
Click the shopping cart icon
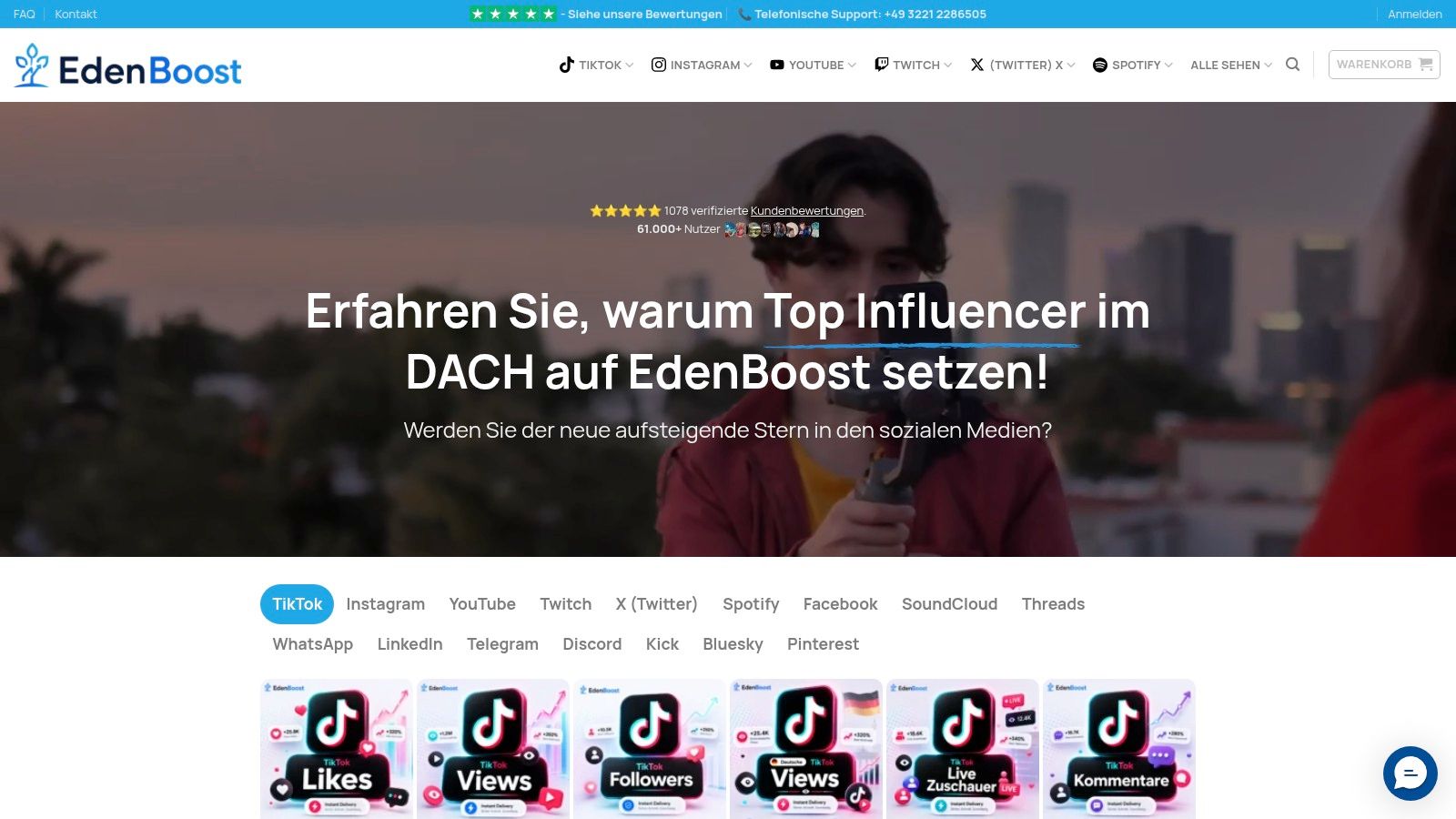click(1425, 65)
